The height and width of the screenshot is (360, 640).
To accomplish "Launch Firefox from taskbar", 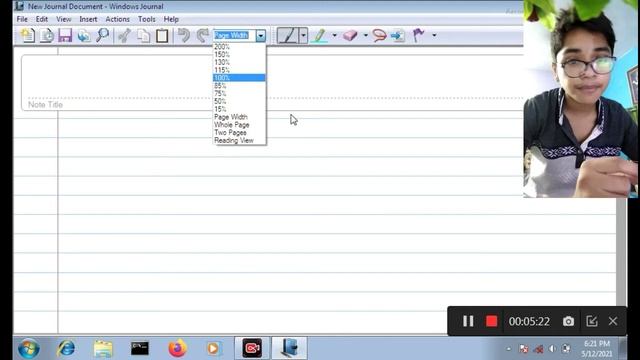I will coord(177,349).
